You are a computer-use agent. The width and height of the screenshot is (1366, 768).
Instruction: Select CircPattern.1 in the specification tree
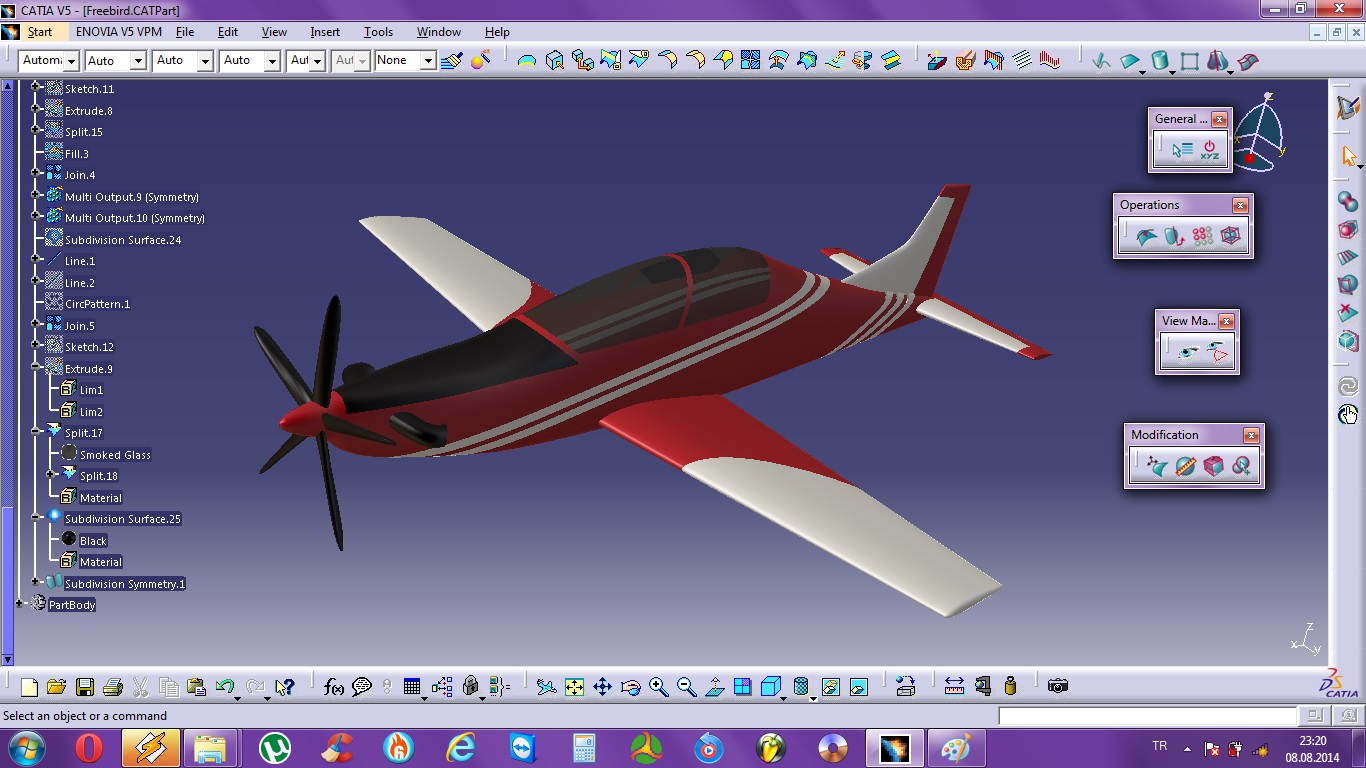97,304
